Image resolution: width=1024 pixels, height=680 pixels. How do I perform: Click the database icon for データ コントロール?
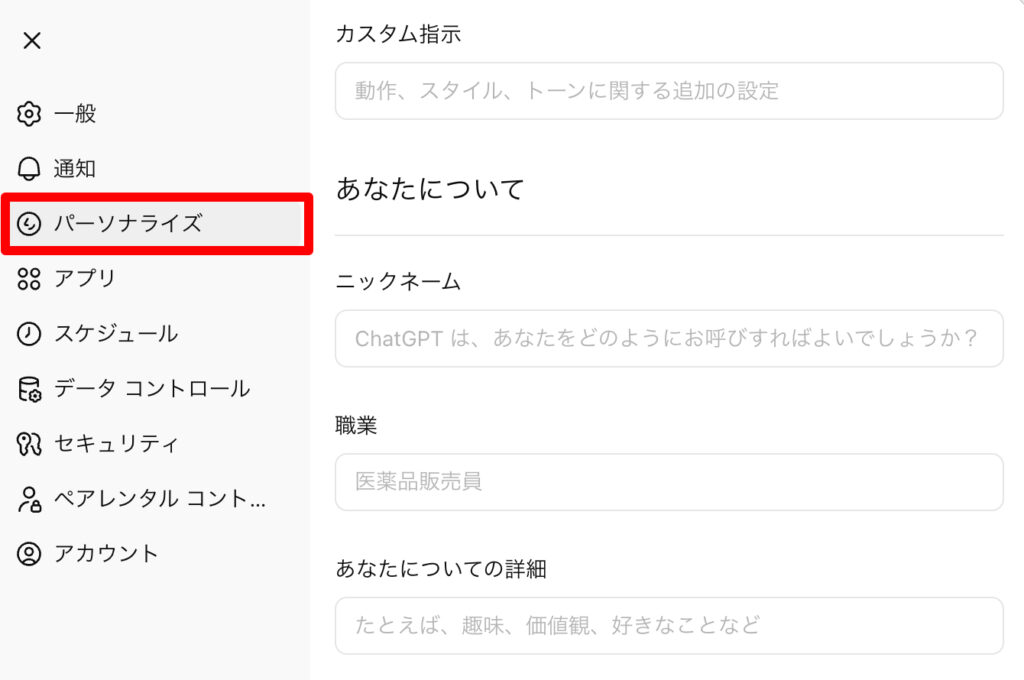29,389
